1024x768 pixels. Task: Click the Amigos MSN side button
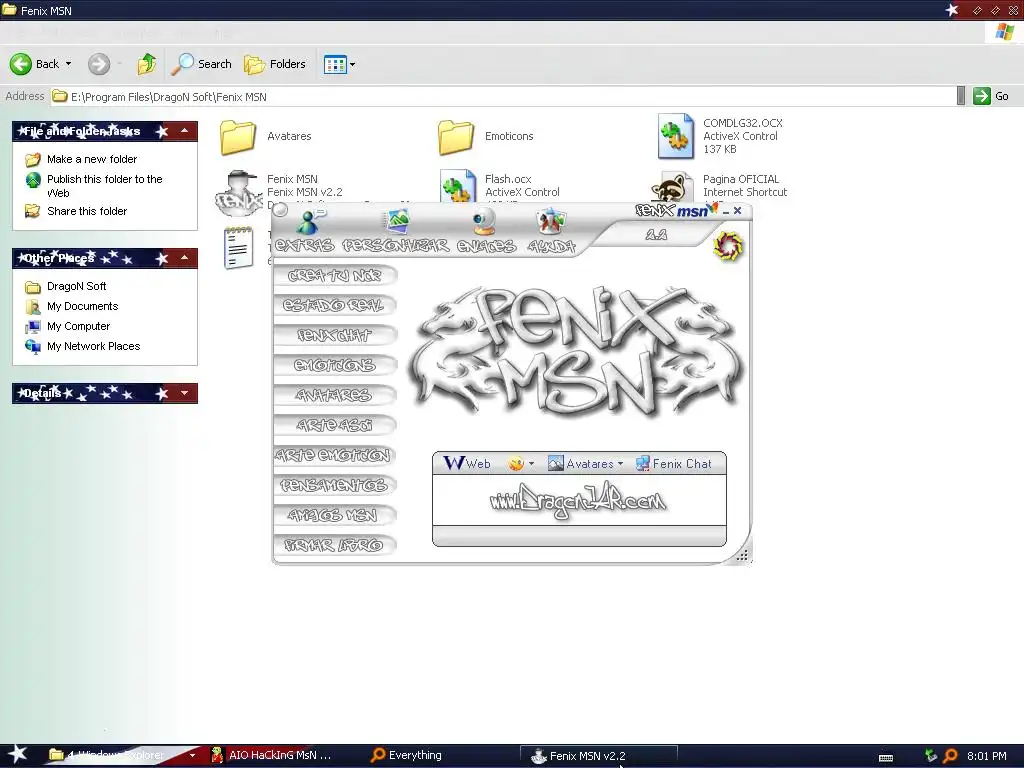tap(334, 515)
